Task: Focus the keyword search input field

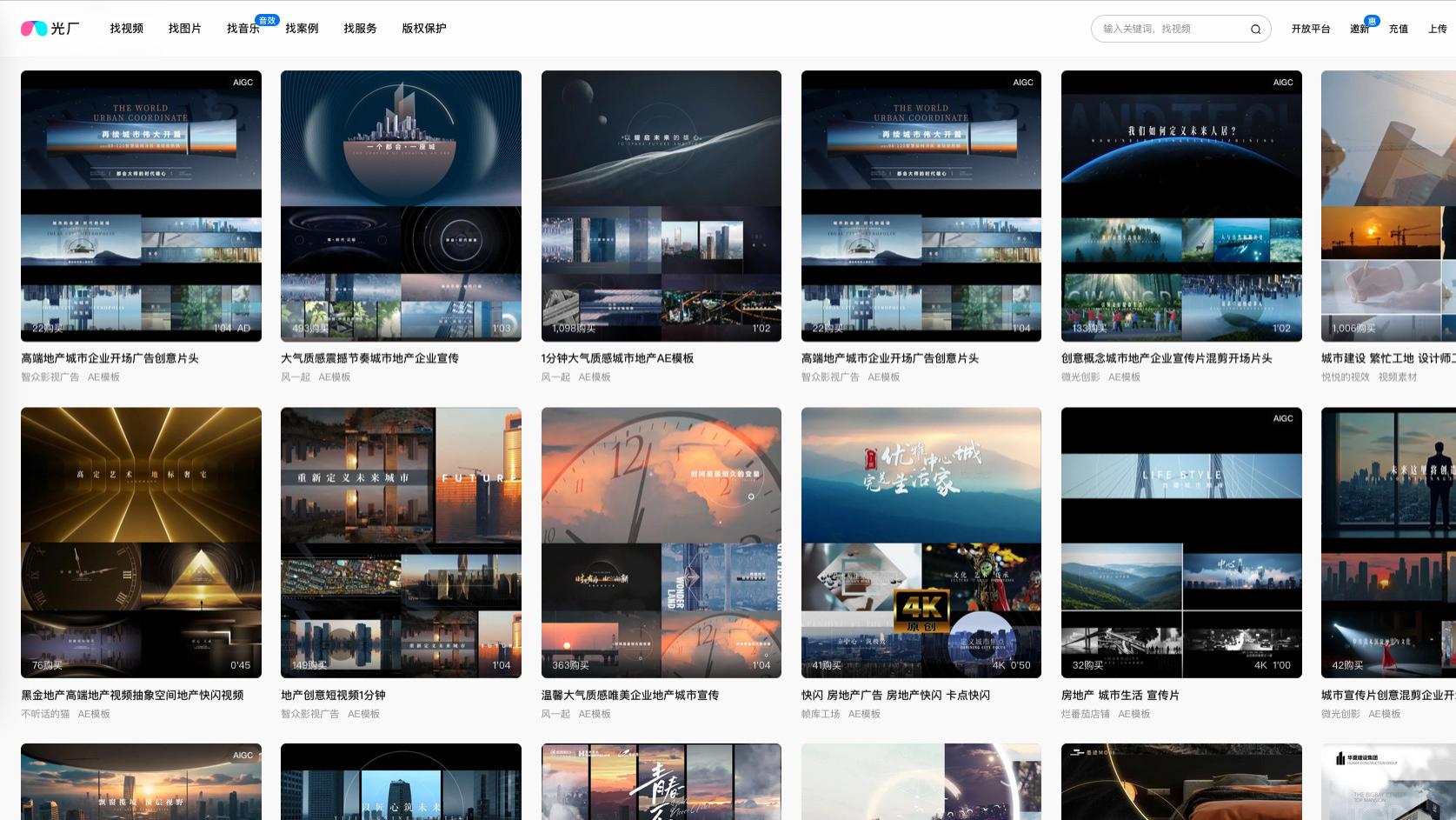Action: point(1170,29)
